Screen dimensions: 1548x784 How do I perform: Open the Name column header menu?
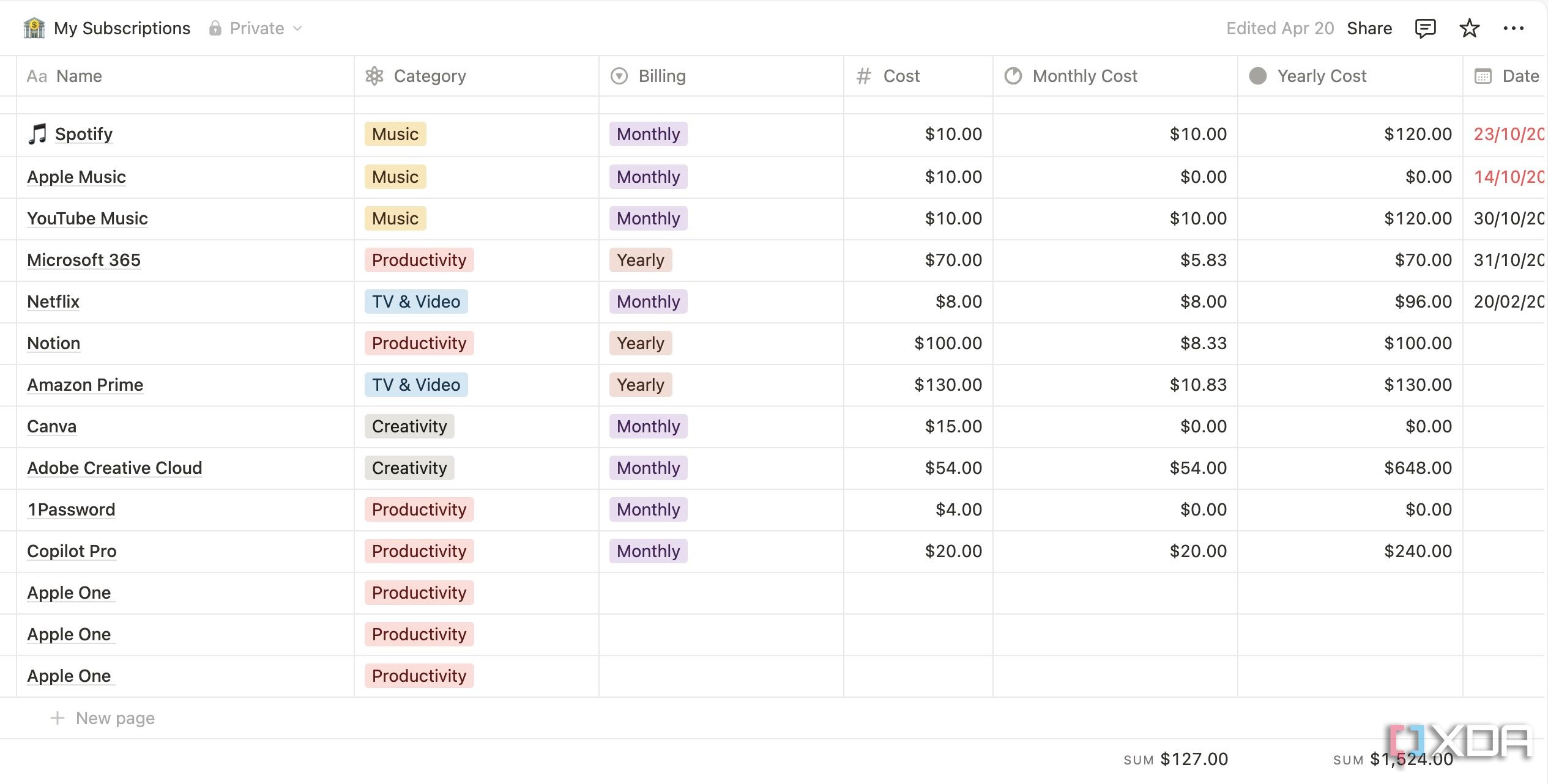185,76
